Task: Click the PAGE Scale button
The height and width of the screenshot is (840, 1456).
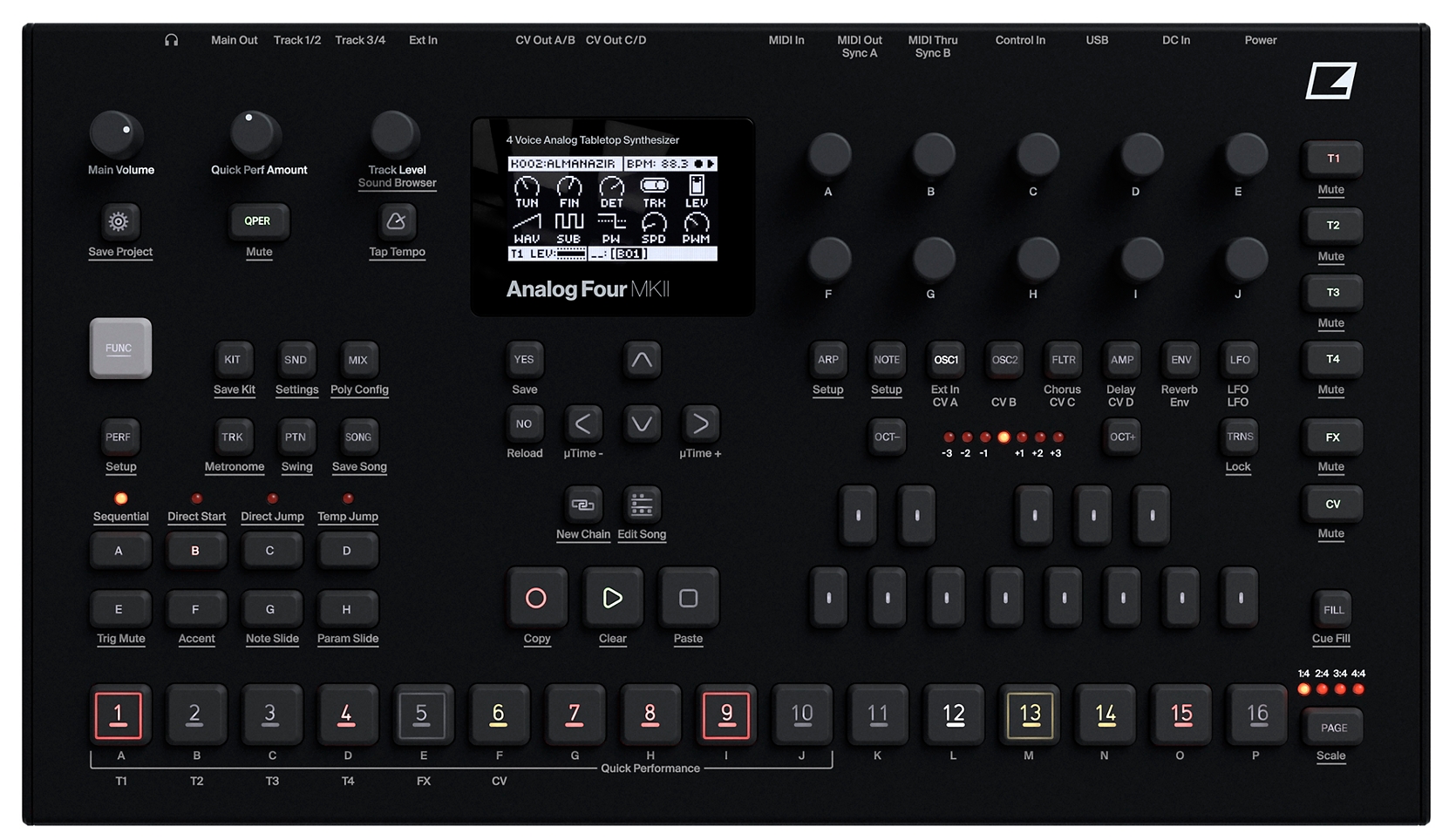Action: click(x=1332, y=728)
